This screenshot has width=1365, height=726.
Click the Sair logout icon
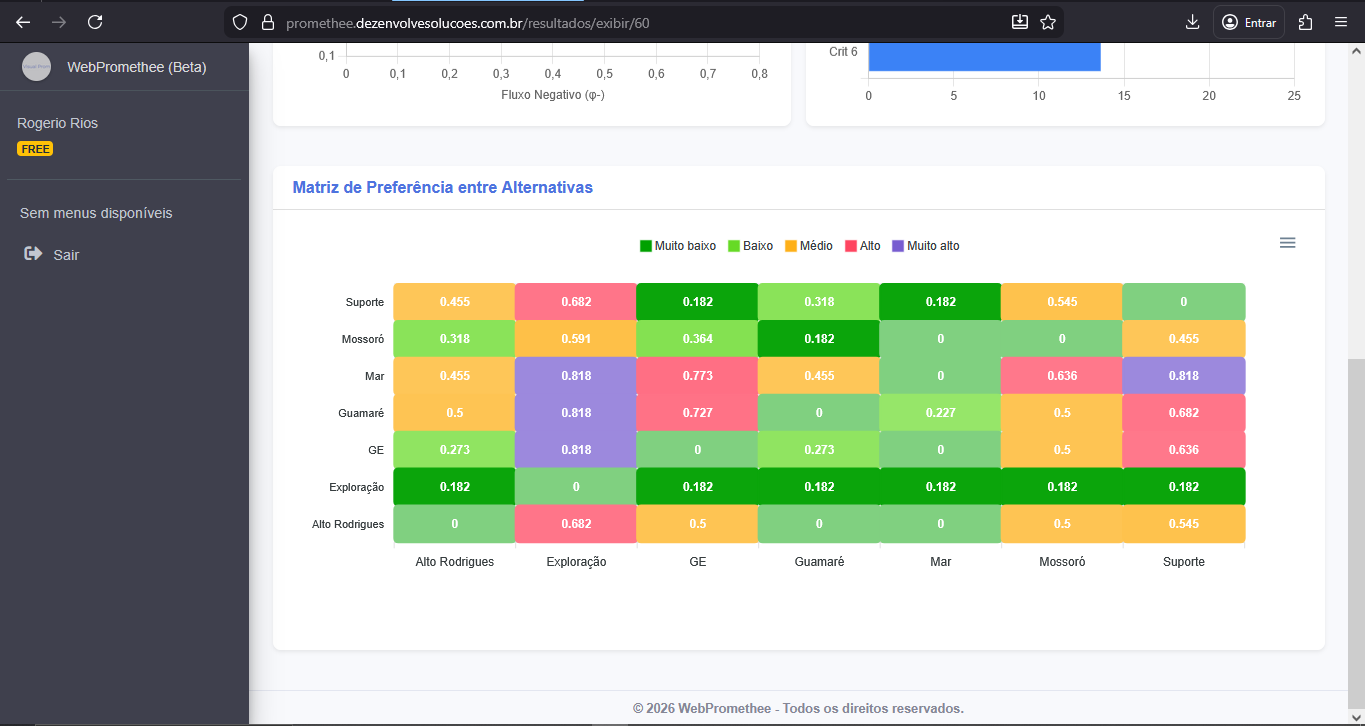[x=33, y=254]
